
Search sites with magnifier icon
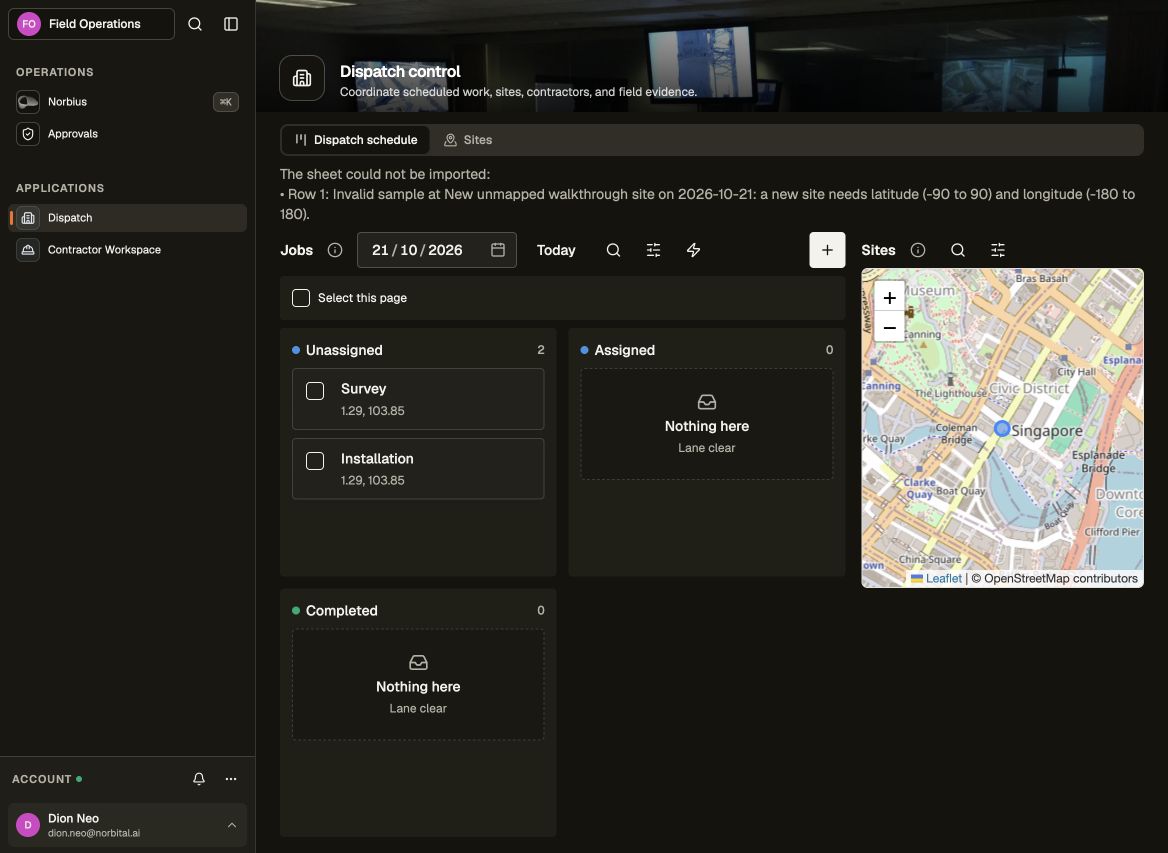point(958,250)
